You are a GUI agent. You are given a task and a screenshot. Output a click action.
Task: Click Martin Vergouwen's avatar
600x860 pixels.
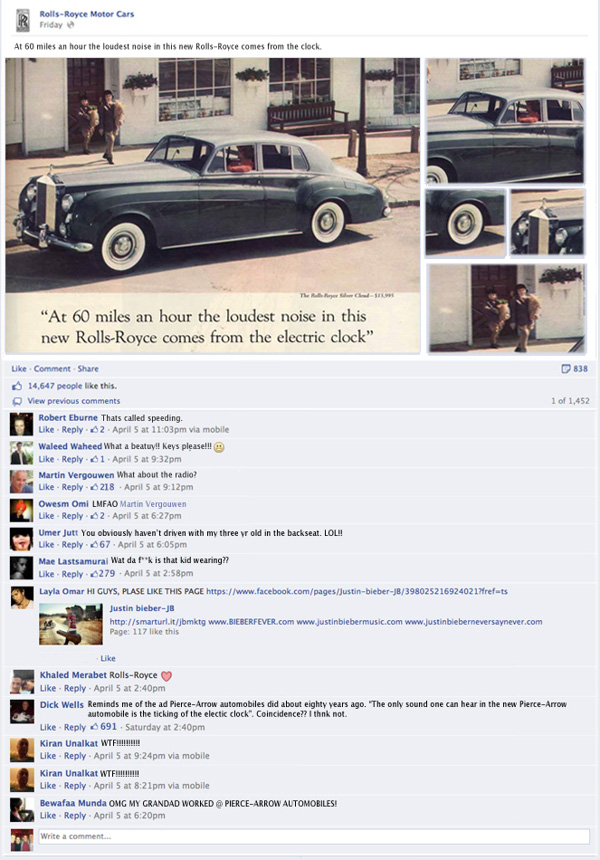pos(21,481)
